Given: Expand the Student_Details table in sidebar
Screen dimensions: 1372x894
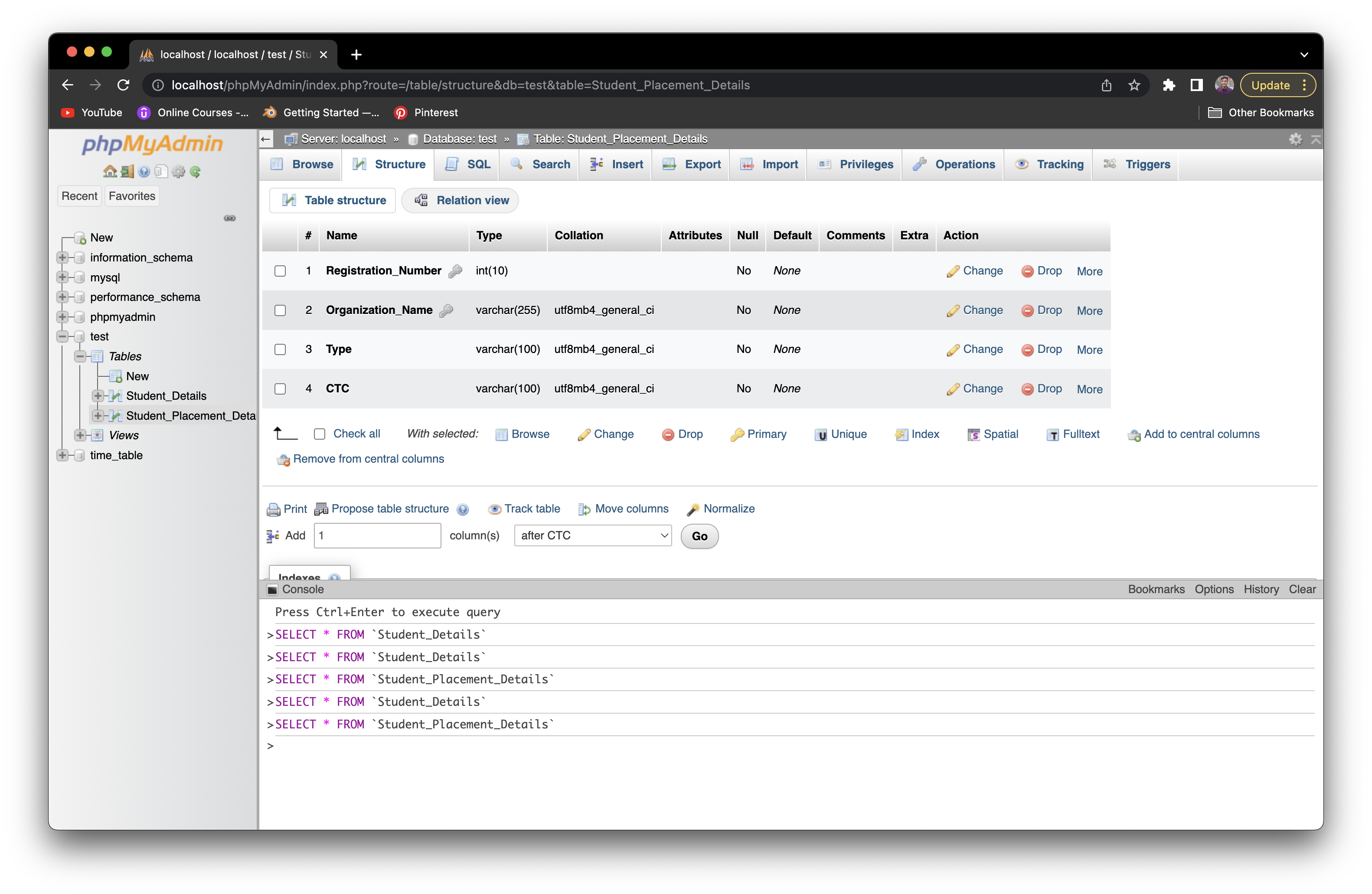Looking at the screenshot, I should tap(98, 396).
